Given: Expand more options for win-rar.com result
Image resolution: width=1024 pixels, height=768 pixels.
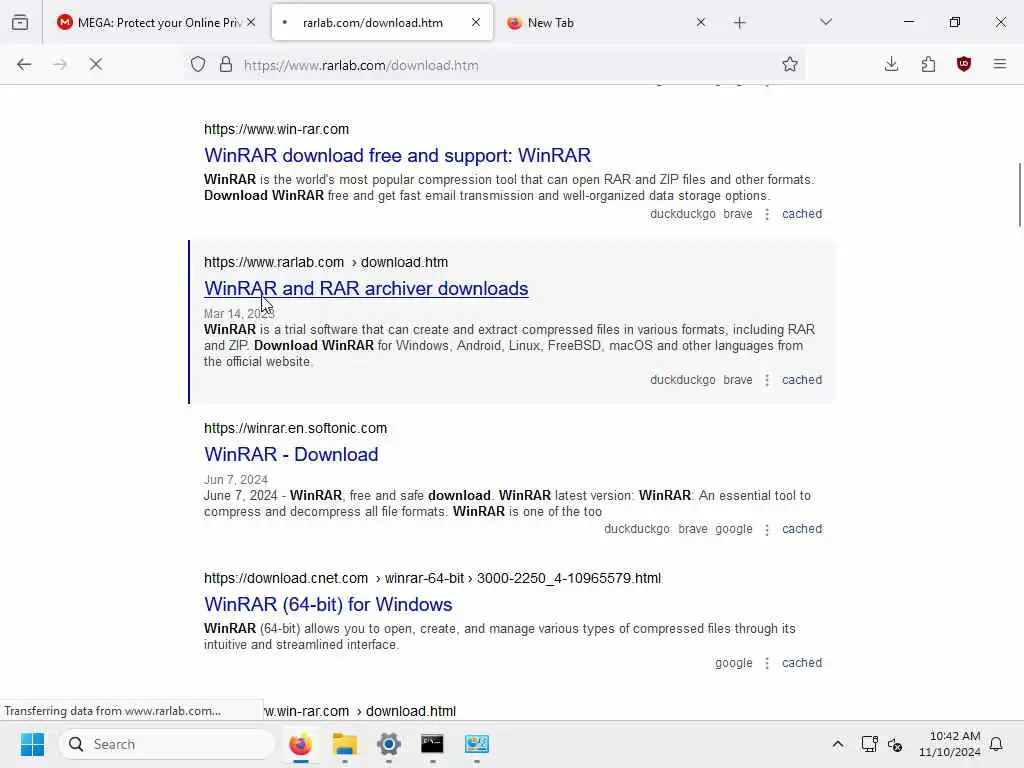Looking at the screenshot, I should [767, 214].
